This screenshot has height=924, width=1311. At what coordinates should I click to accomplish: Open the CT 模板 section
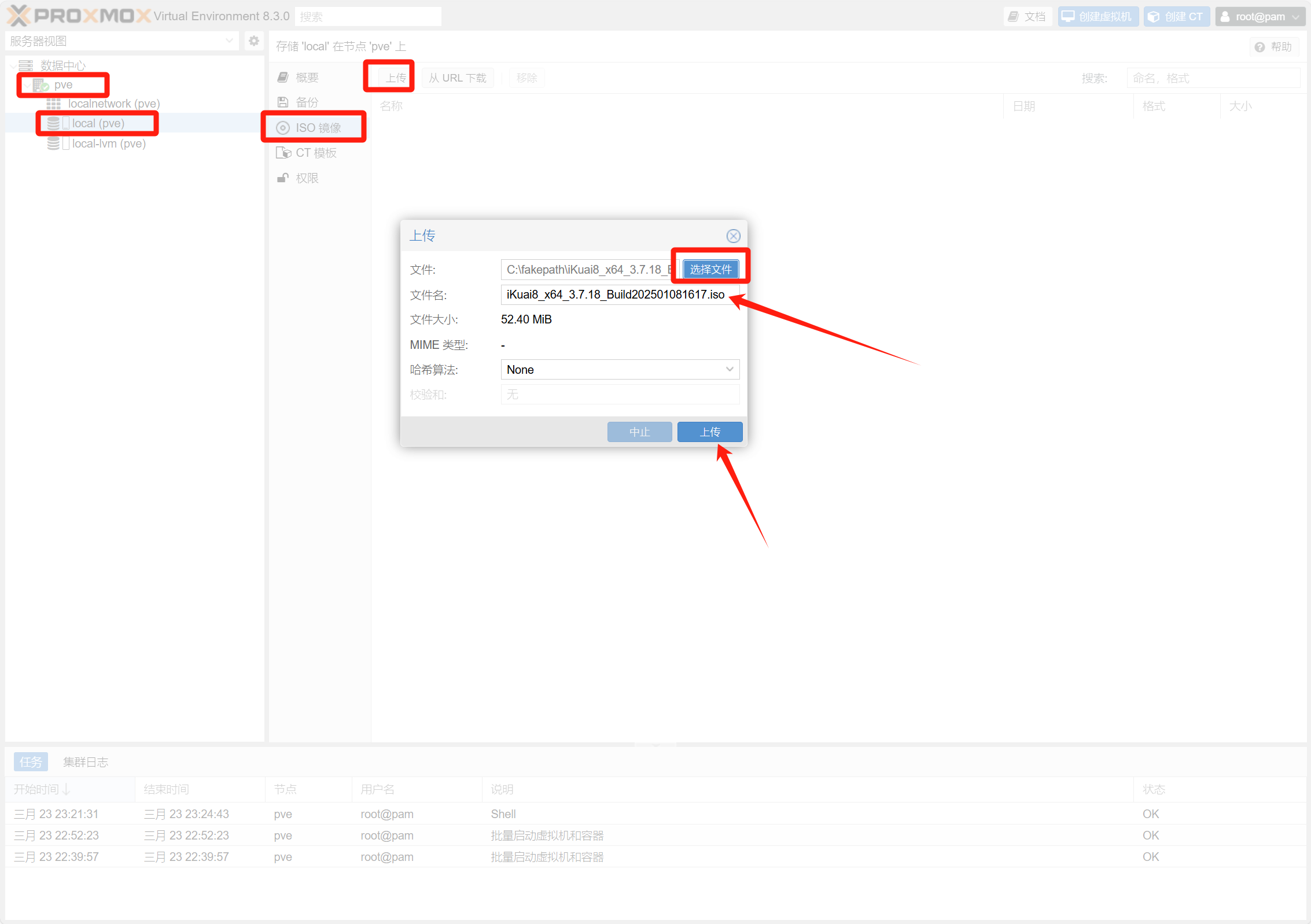coord(315,153)
